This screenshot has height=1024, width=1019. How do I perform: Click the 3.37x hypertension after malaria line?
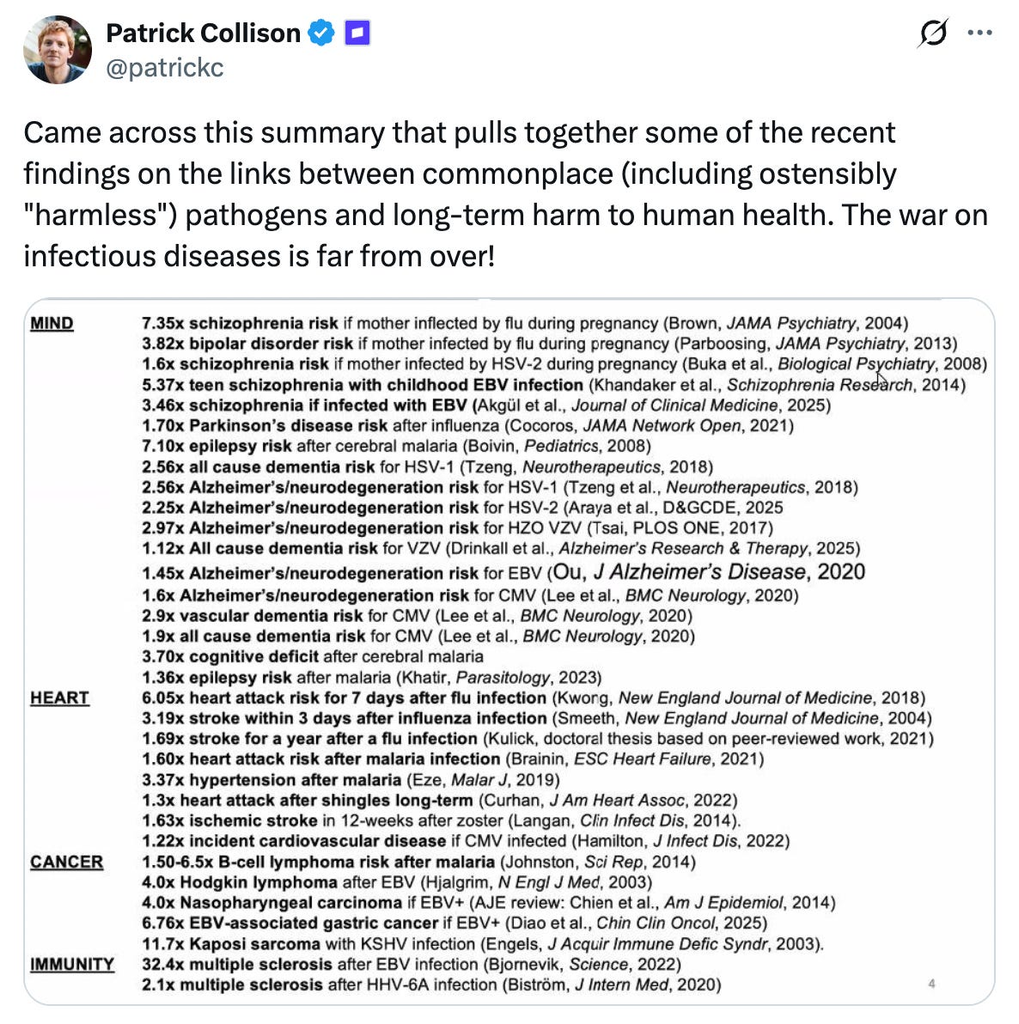tap(351, 780)
